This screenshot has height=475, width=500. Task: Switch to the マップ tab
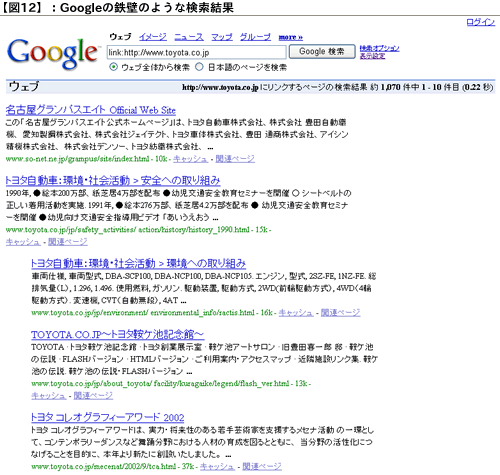(x=222, y=37)
